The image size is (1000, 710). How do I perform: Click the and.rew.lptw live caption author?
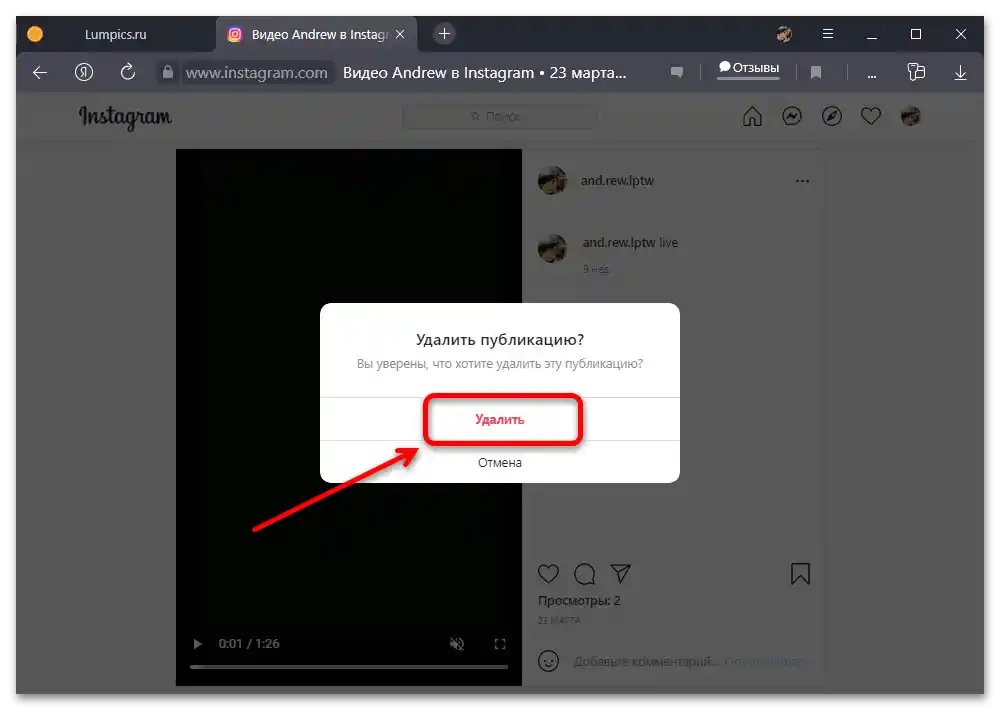pos(619,242)
